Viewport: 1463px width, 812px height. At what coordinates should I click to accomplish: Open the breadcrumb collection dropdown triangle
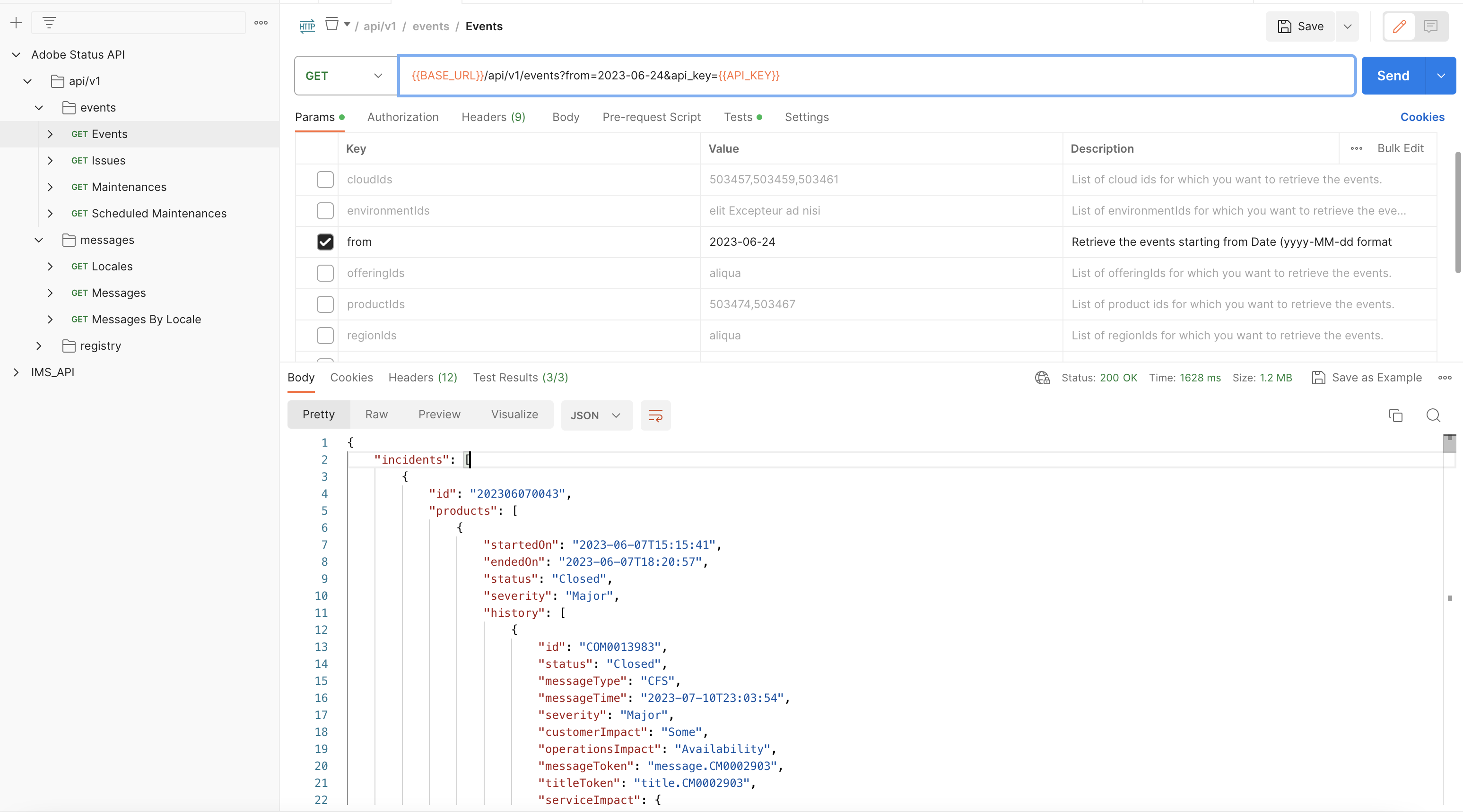[347, 25]
